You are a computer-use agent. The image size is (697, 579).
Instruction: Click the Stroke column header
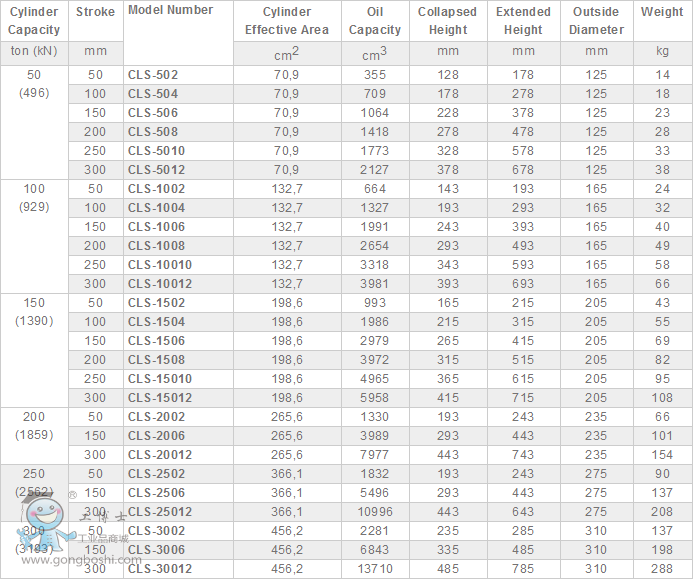click(x=95, y=13)
